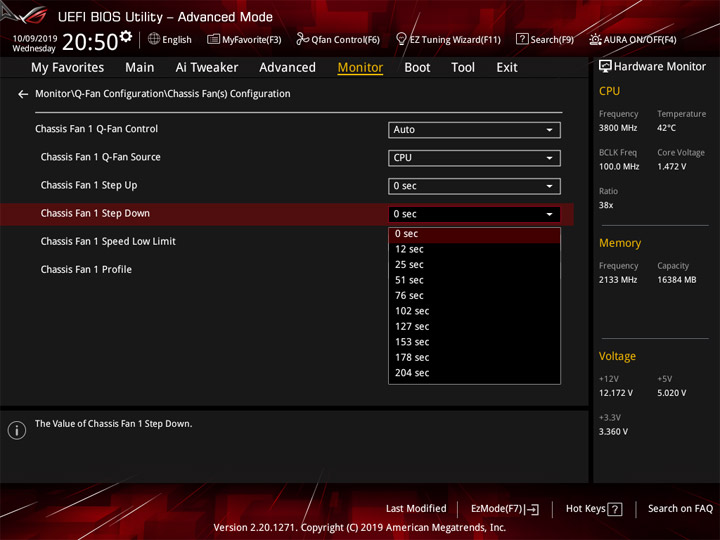Pick 178 sec from the list
The width and height of the screenshot is (720, 540).
(x=474, y=358)
